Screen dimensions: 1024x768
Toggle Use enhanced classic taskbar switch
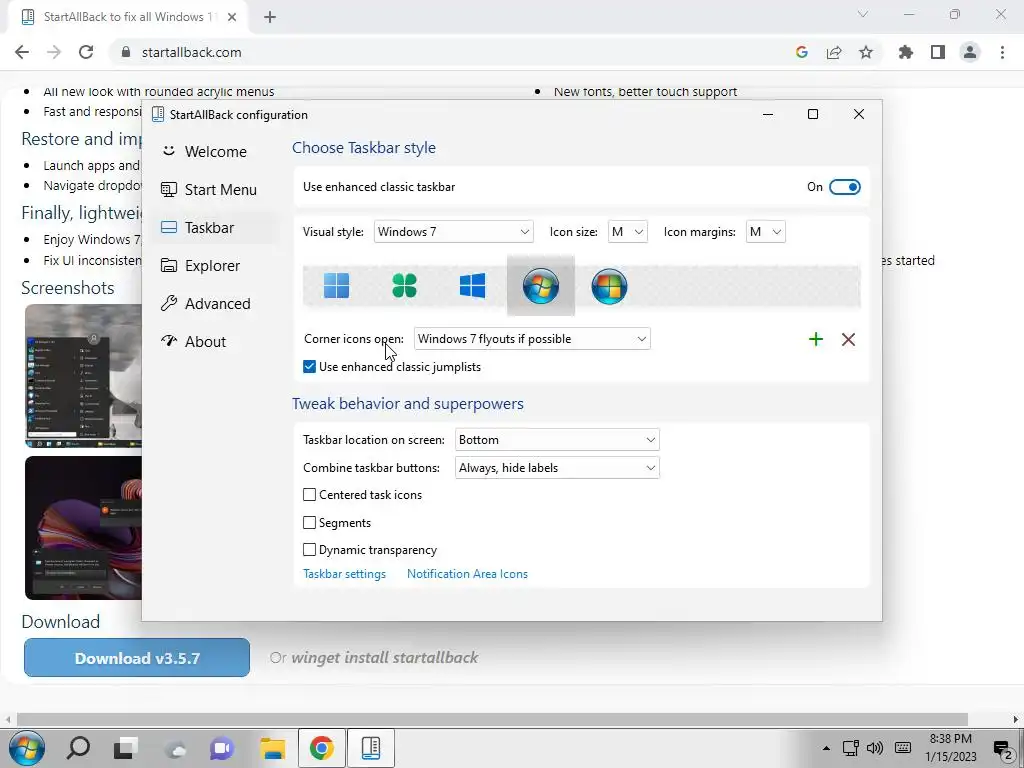coord(844,187)
